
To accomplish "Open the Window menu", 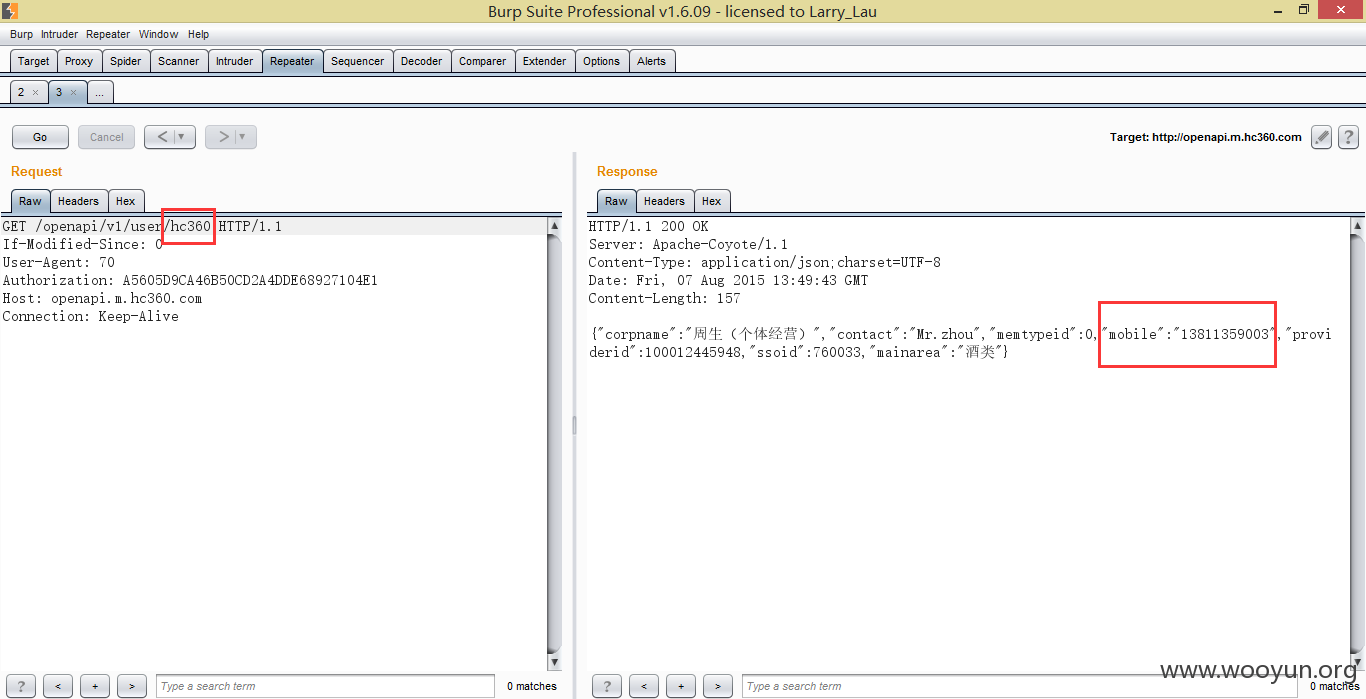I will point(159,34).
